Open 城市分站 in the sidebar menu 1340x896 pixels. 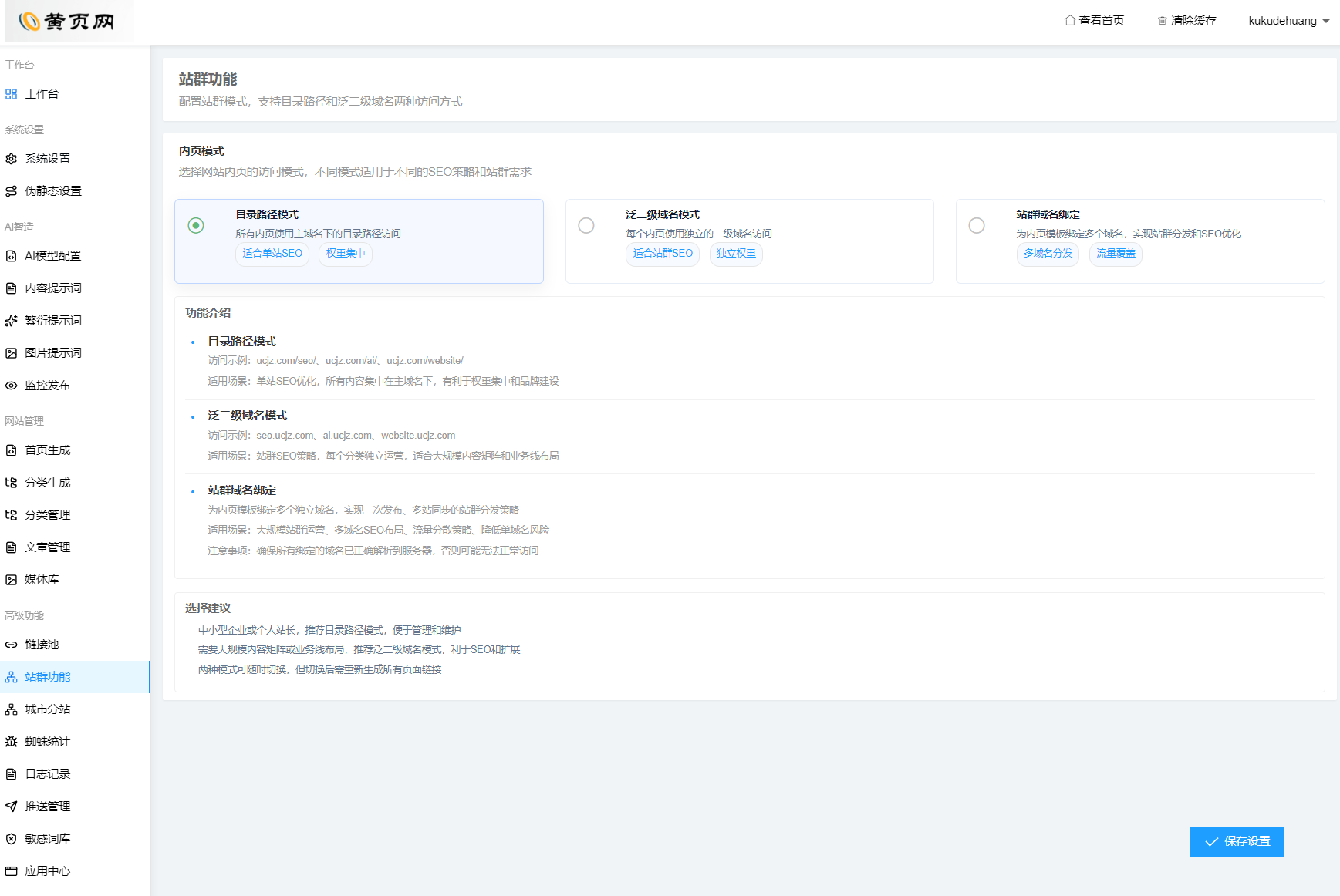click(x=47, y=709)
